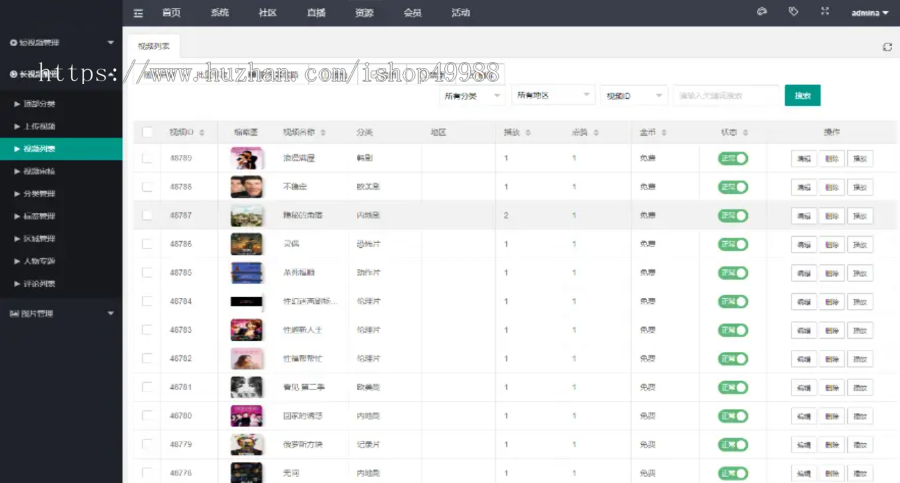This screenshot has width=900, height=483.
Task: Click thumbnail of video 48783
Action: pos(247,330)
